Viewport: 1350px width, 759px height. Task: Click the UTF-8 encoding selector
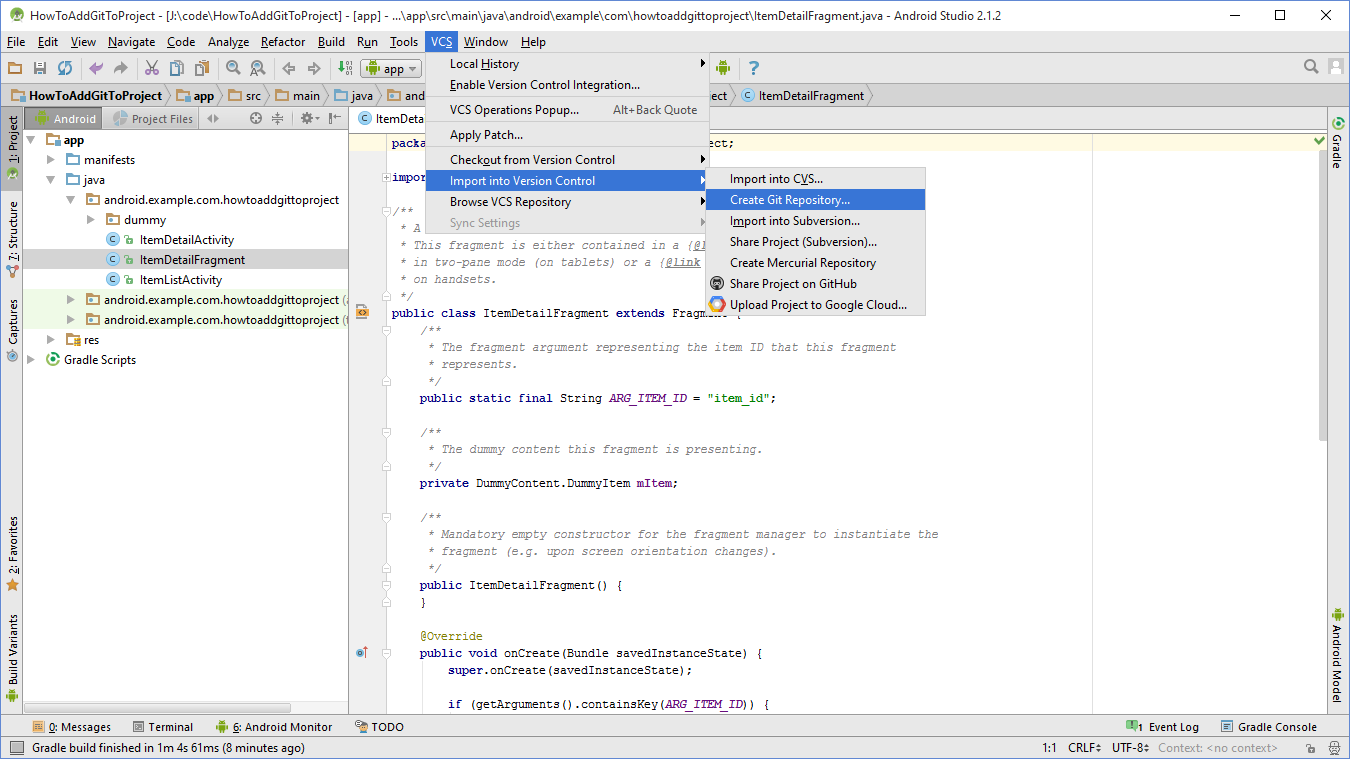point(1130,748)
